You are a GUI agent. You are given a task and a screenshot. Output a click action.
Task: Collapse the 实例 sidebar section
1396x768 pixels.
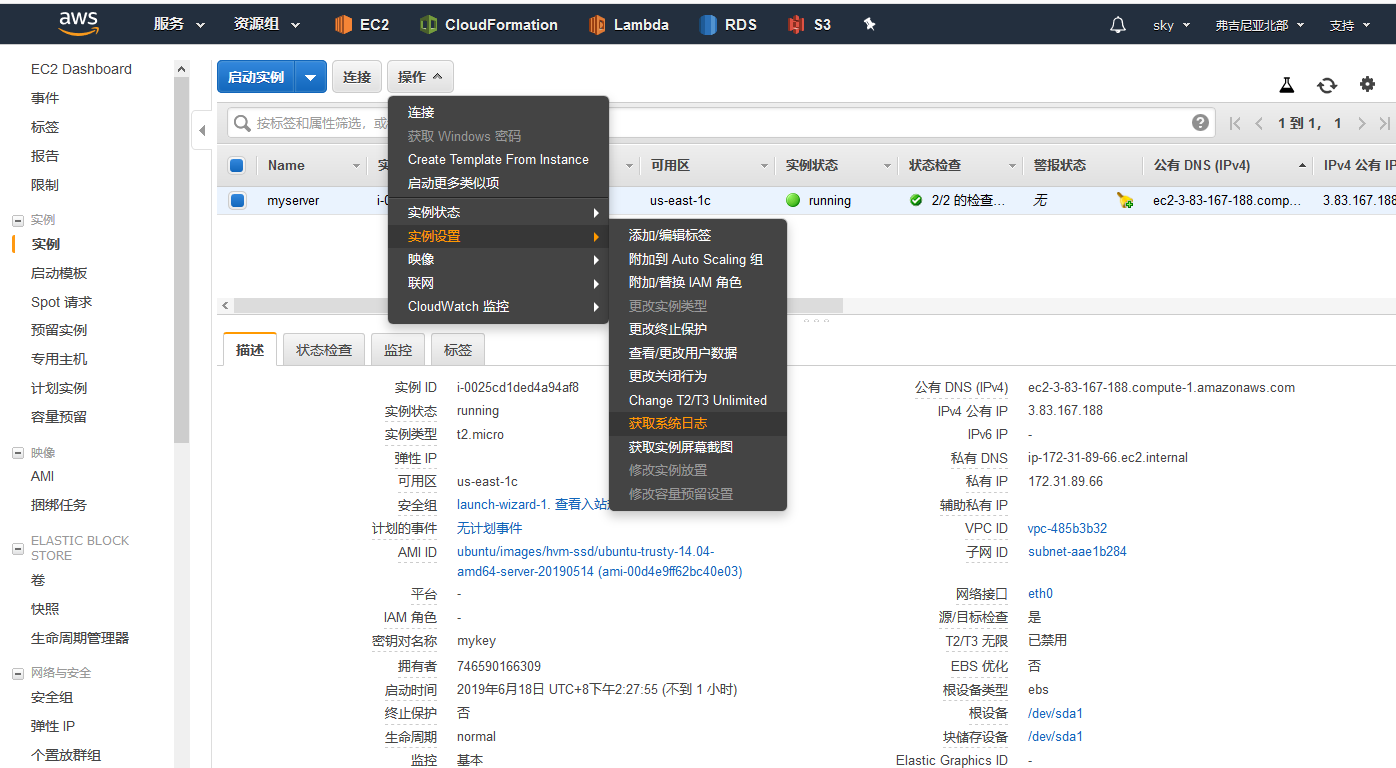coord(17,220)
